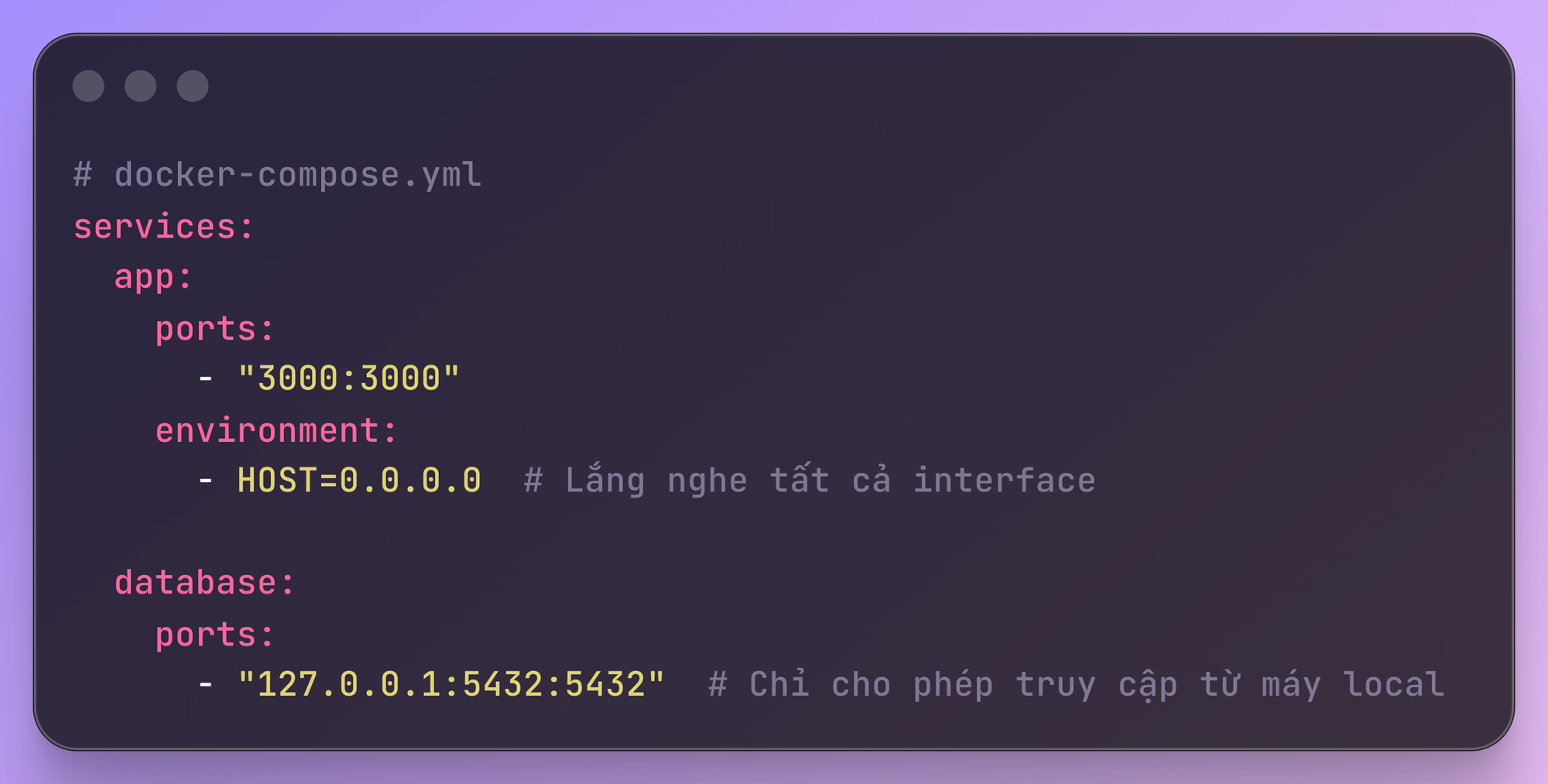Screen dimensions: 1548x784
Task: Click the dash before "3000:3000"
Action: coord(206,378)
